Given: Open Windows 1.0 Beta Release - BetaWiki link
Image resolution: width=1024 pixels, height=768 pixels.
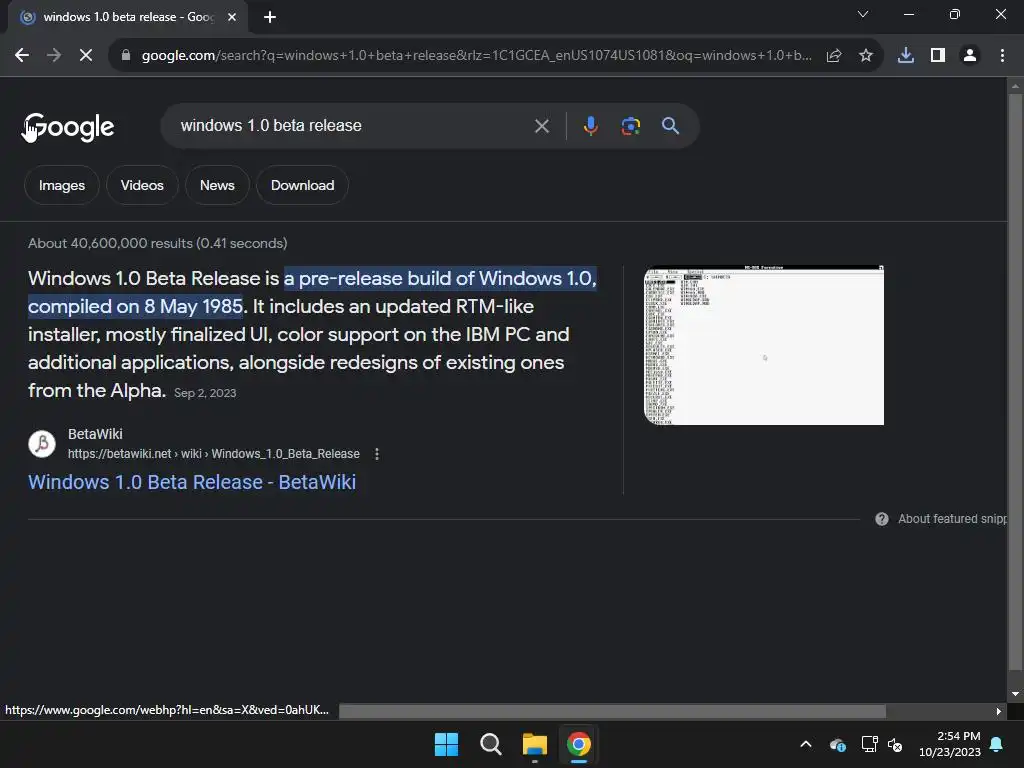Looking at the screenshot, I should click(x=192, y=482).
